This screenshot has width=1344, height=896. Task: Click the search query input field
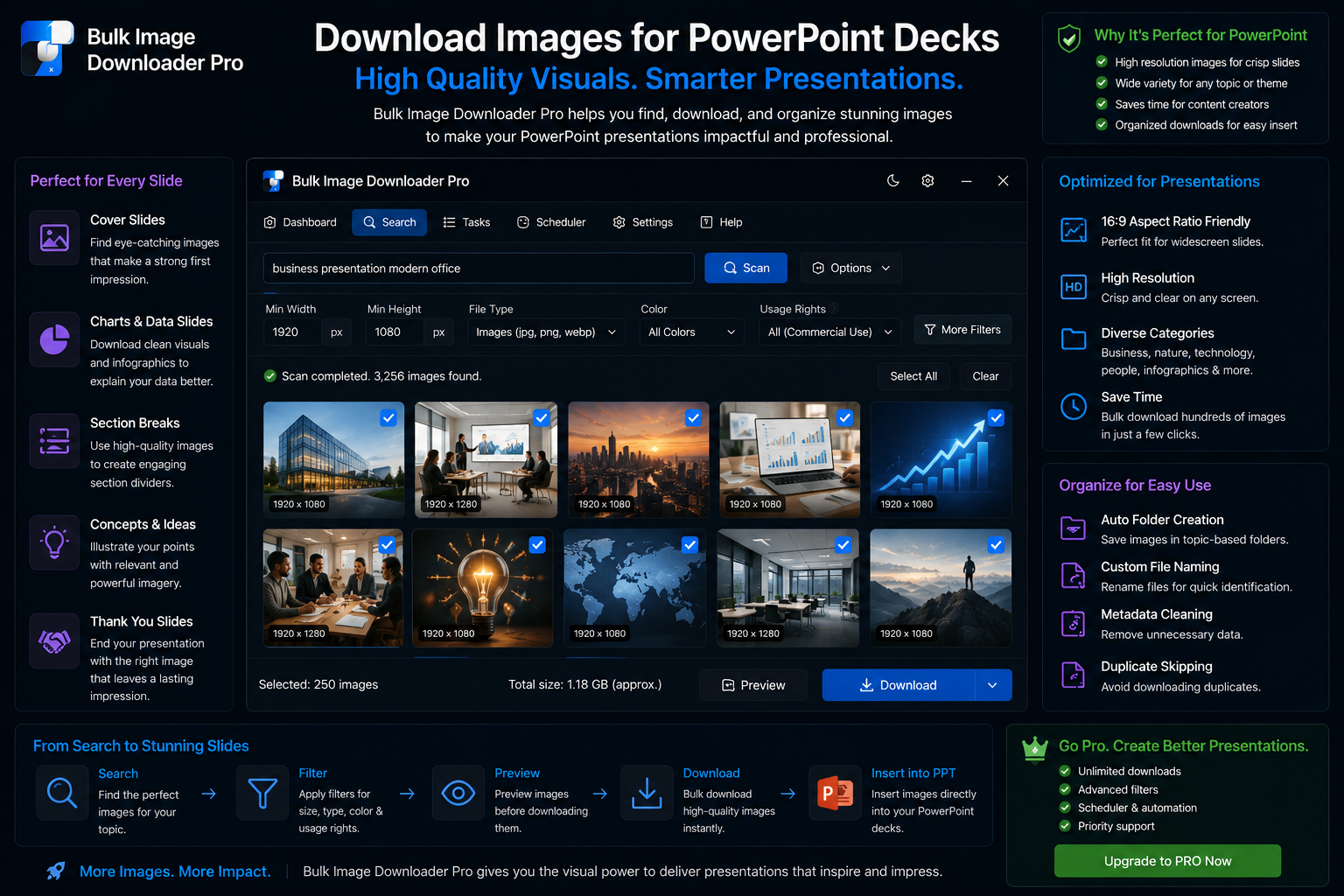[479, 268]
